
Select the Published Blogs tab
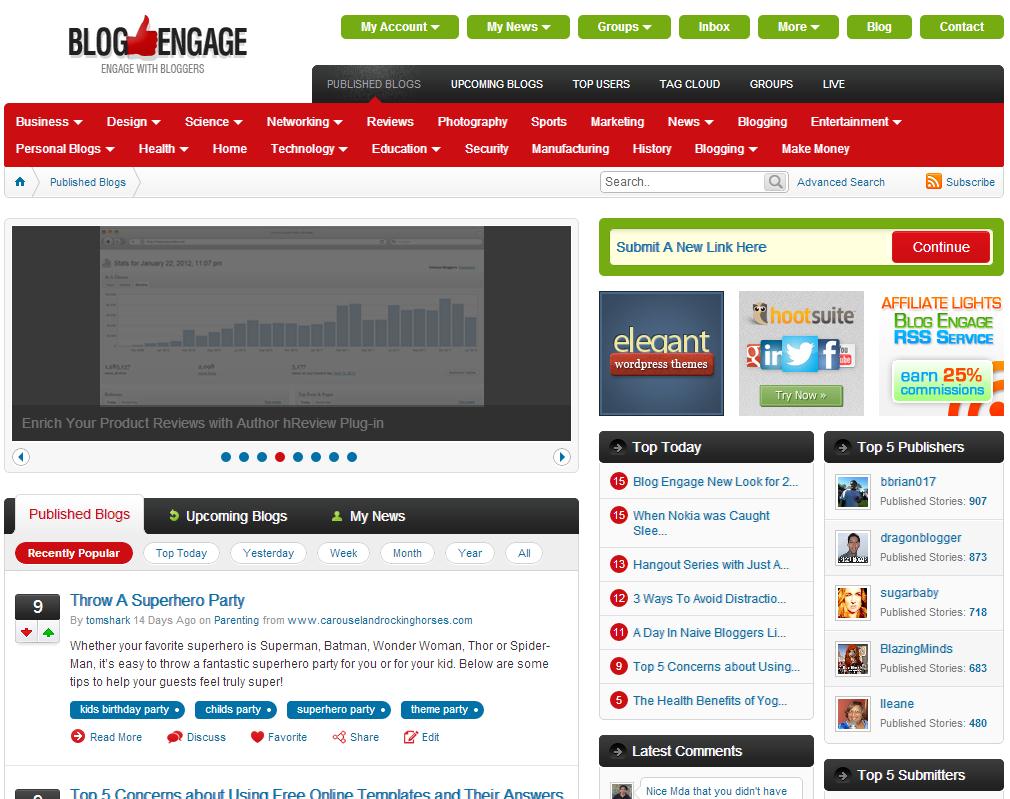79,514
